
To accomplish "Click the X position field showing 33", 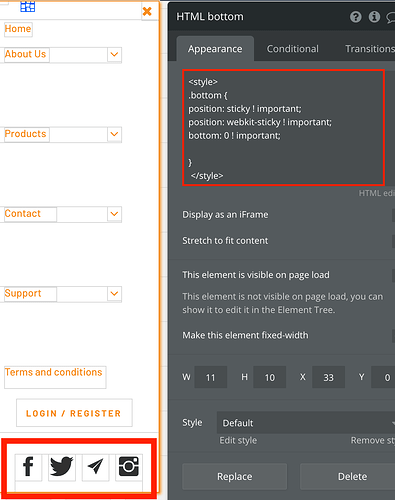I will (329, 377).
